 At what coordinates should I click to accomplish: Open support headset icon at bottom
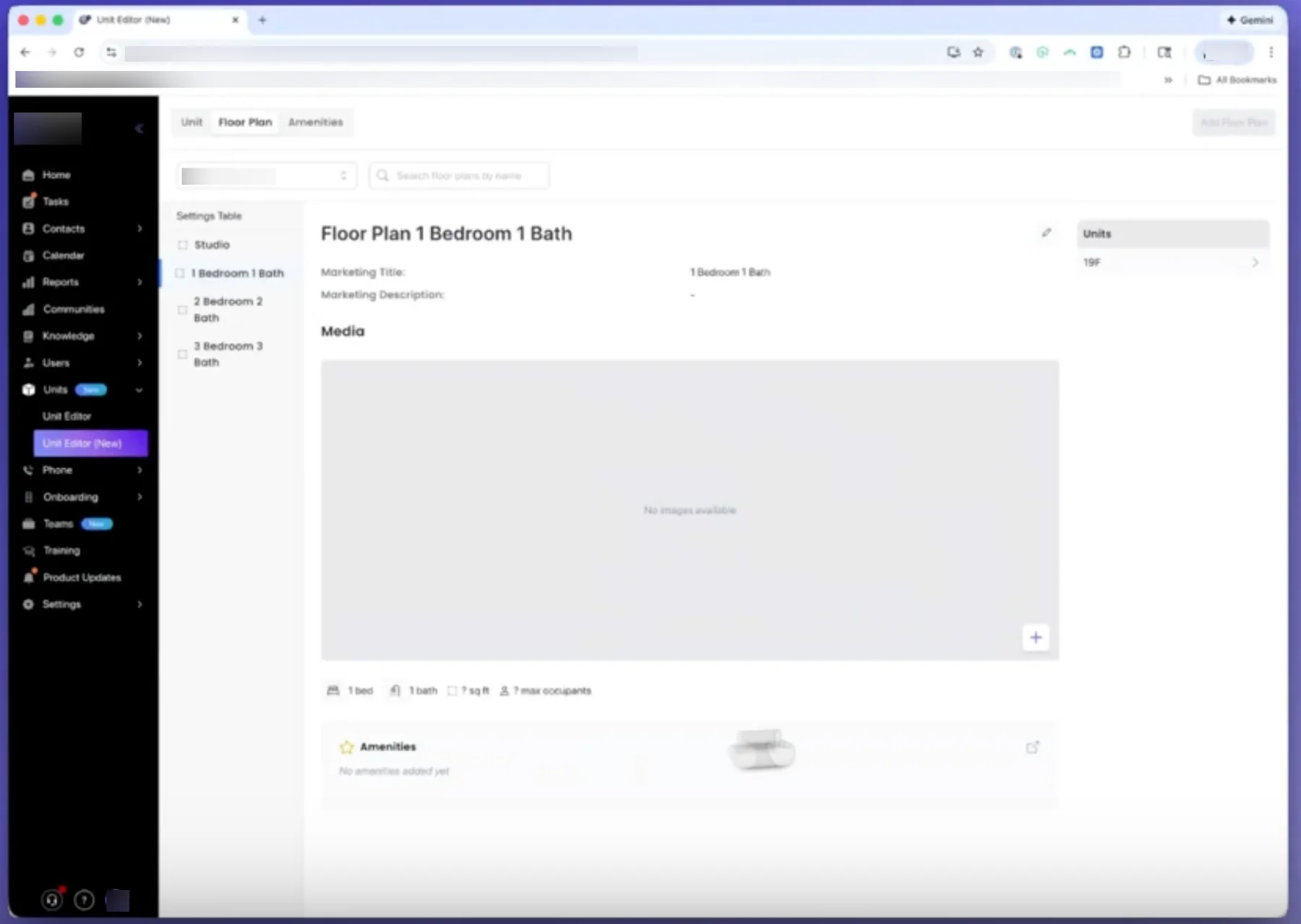[52, 899]
